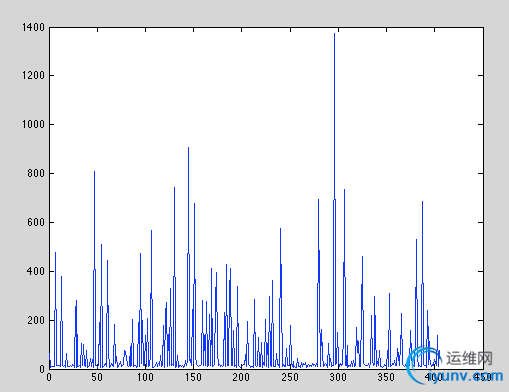Select the x-axis tick label 150
This screenshot has height=392, width=509.
193,377
